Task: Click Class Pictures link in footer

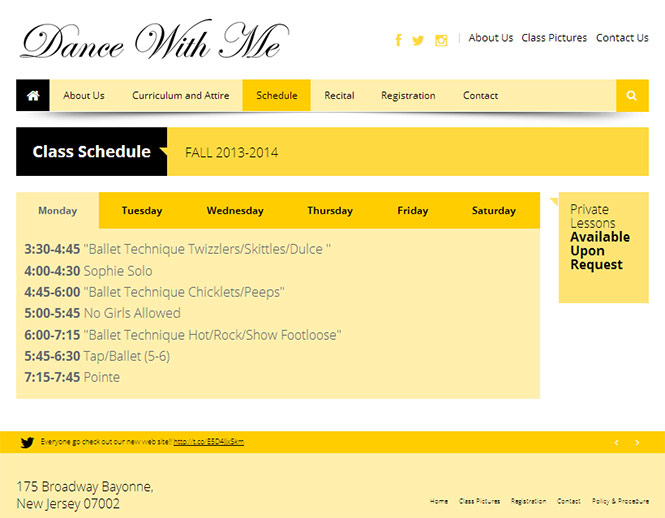Action: (x=479, y=501)
